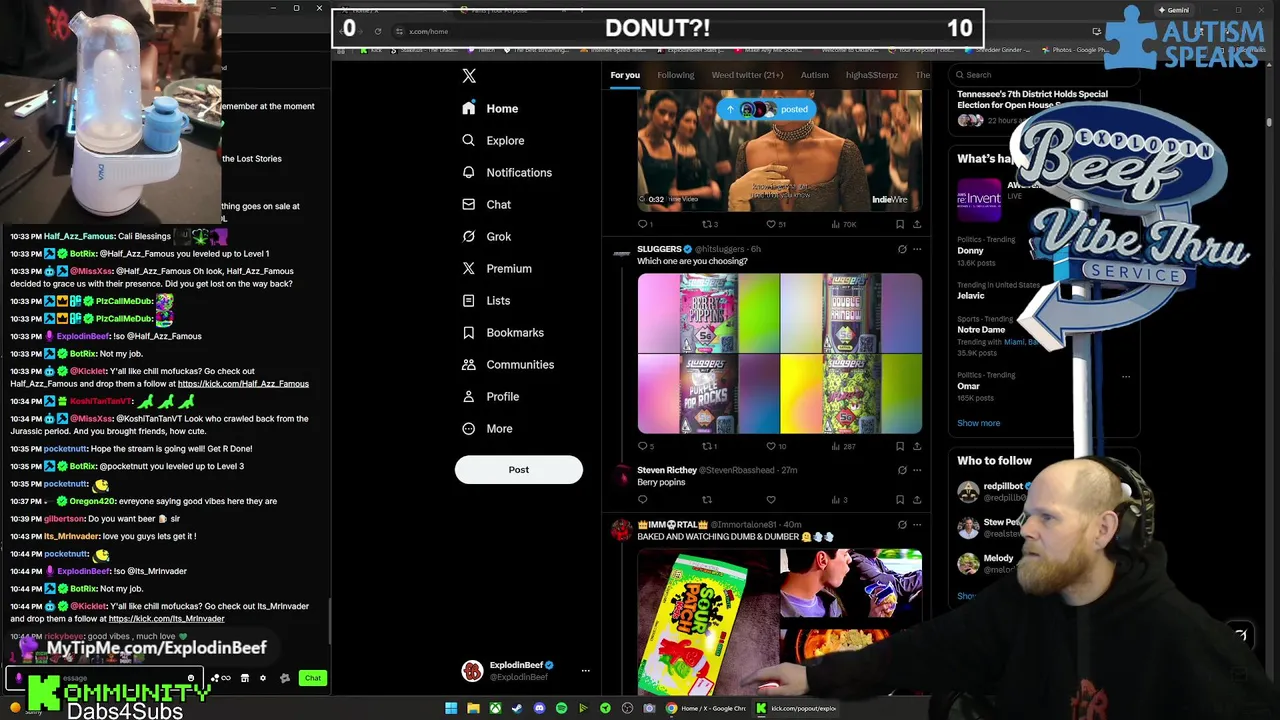Image resolution: width=1280 pixels, height=720 pixels.
Task: Open the Berry Poppins product image
Action: (708, 313)
